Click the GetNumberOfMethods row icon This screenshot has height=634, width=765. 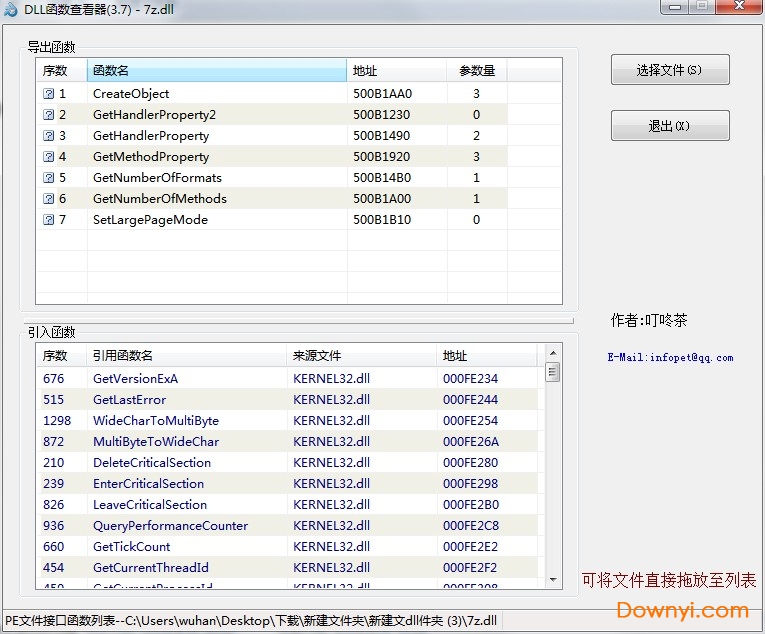pos(48,199)
